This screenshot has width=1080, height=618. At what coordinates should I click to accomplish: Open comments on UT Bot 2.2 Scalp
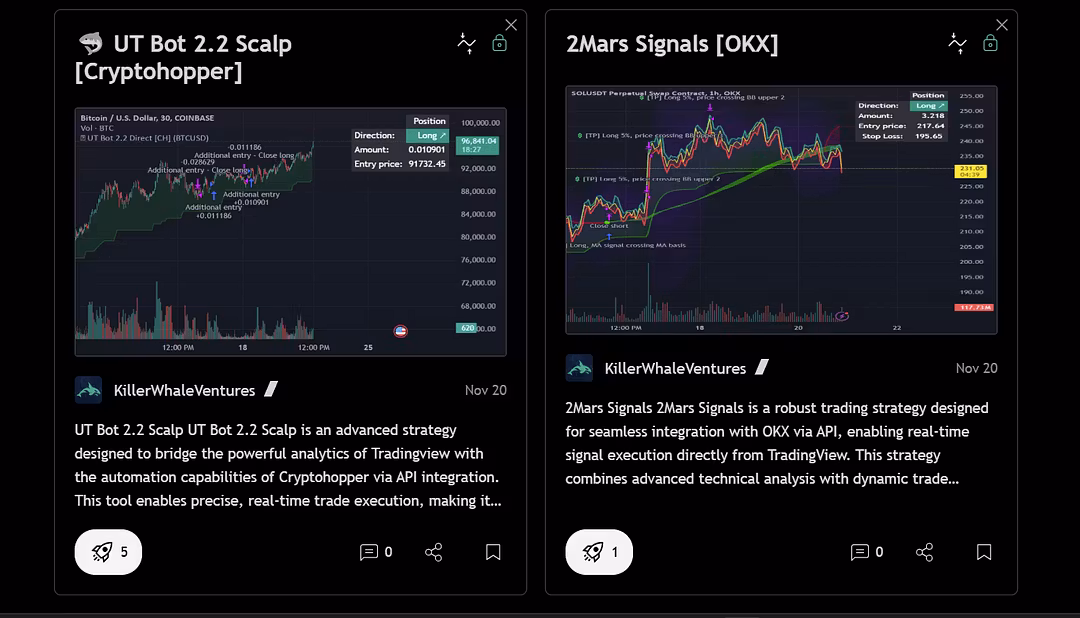coord(376,552)
